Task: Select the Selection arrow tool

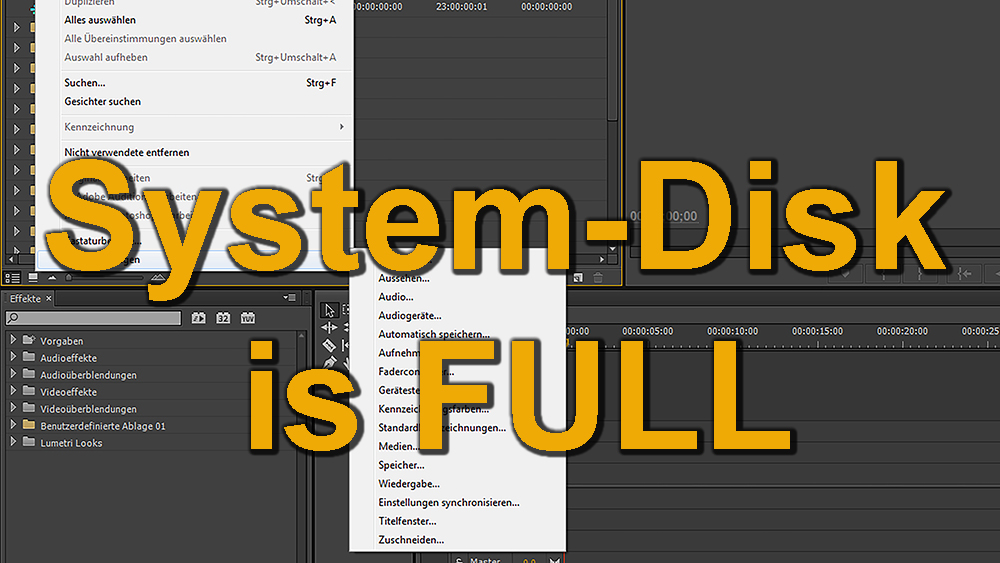Action: coord(329,311)
